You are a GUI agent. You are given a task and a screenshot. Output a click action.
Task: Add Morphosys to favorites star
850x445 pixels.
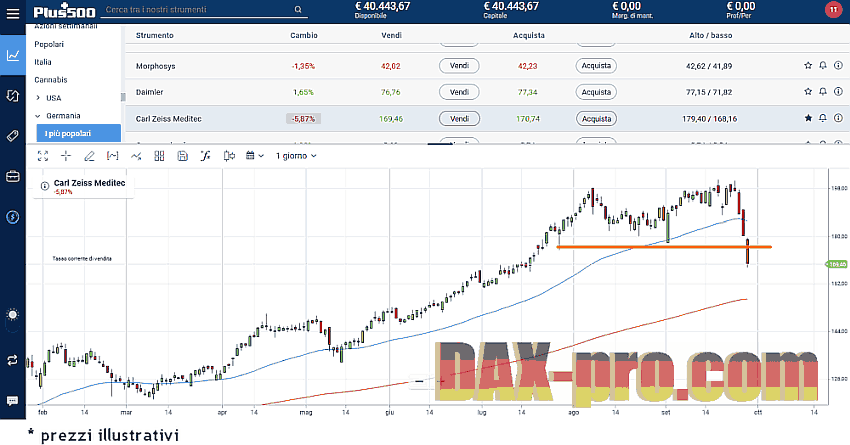[x=808, y=66]
